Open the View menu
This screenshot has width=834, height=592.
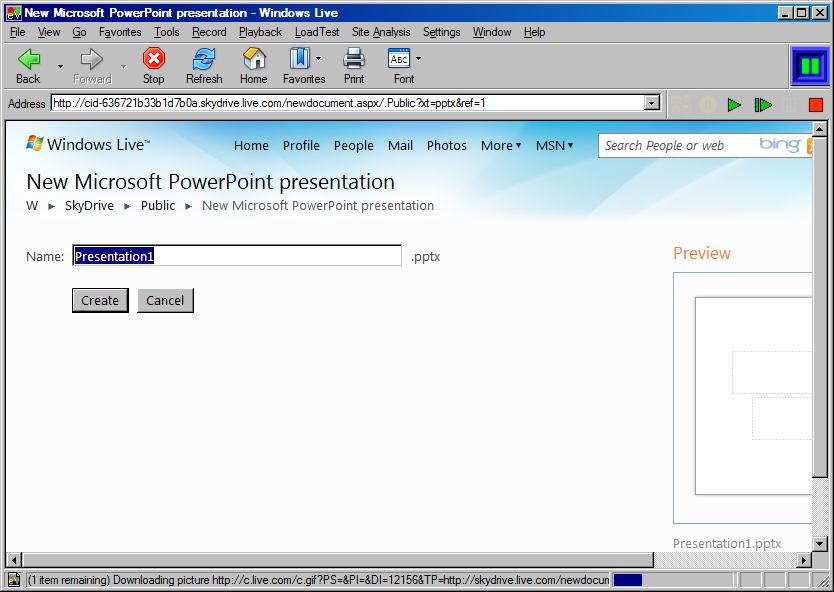(x=48, y=32)
